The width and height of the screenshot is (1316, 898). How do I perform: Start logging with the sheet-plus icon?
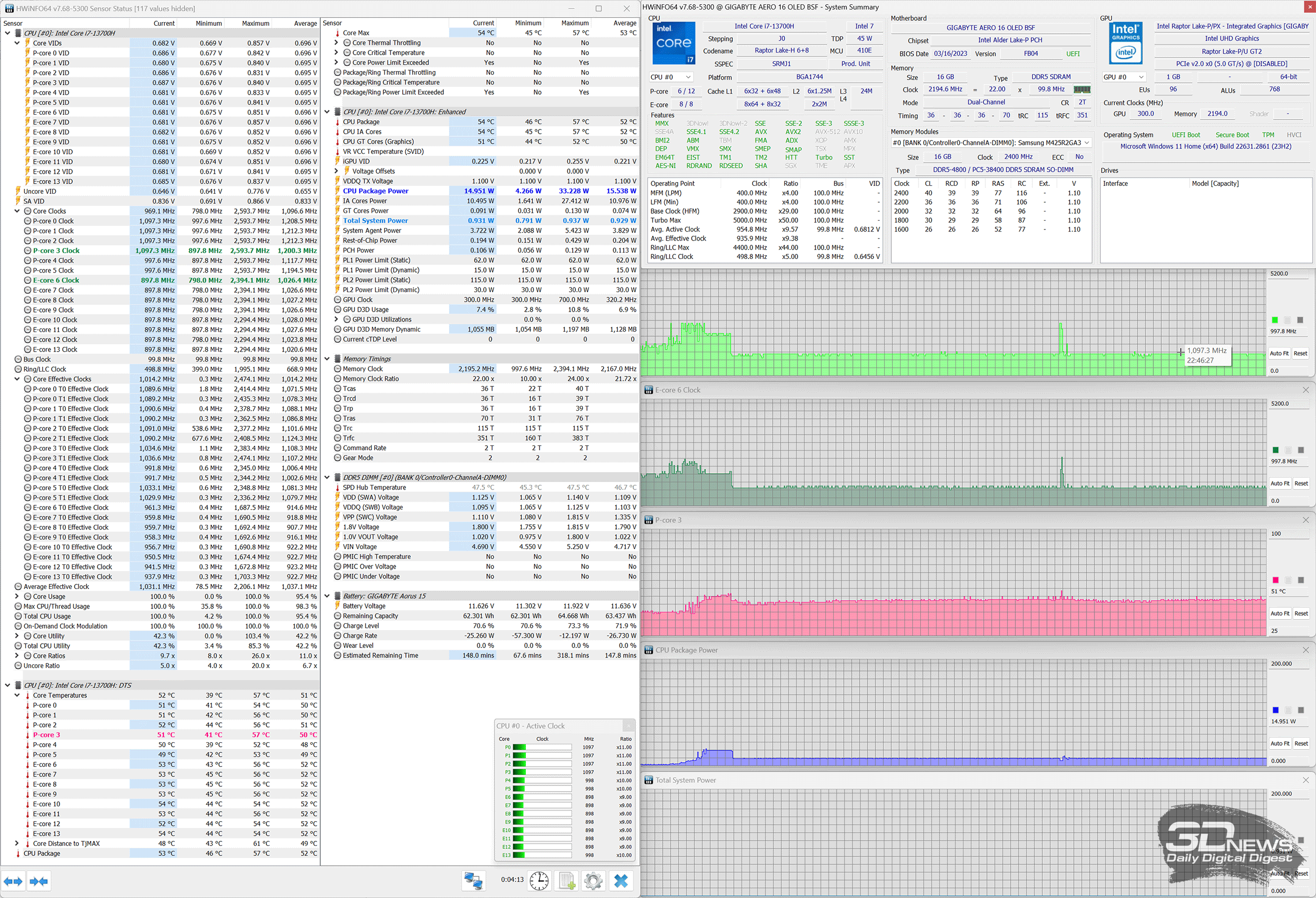coord(567,881)
